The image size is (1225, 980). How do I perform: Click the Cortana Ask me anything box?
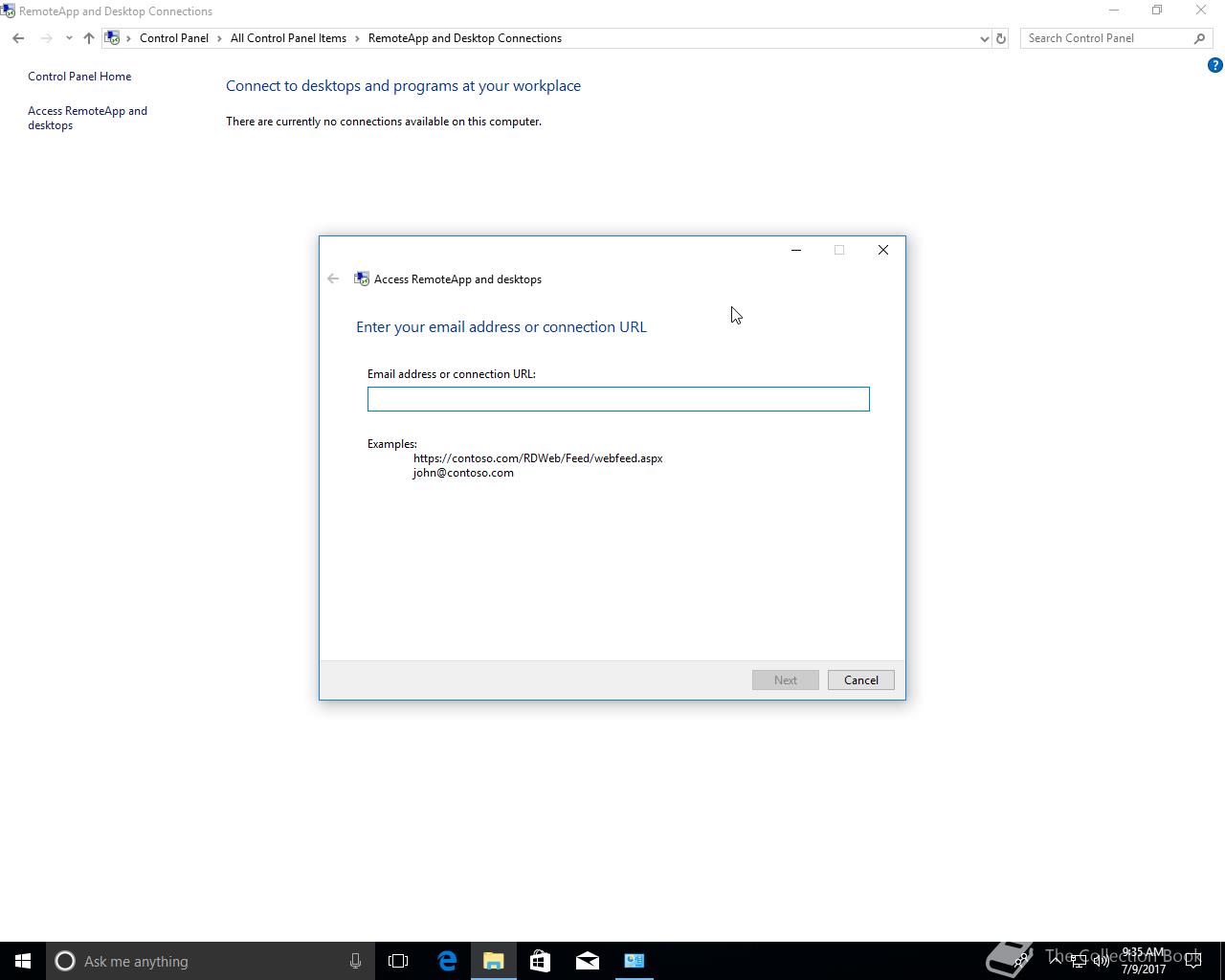210,961
